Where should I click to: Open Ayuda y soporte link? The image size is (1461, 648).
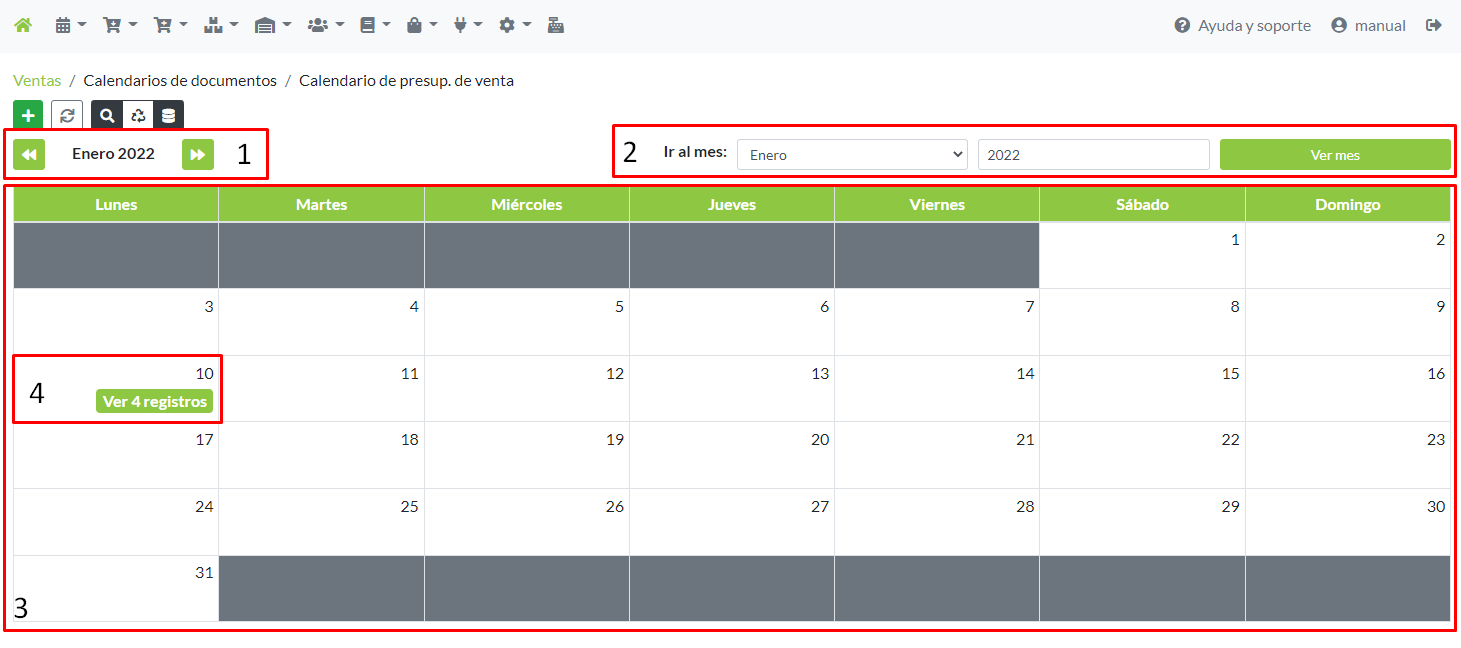pos(1242,25)
